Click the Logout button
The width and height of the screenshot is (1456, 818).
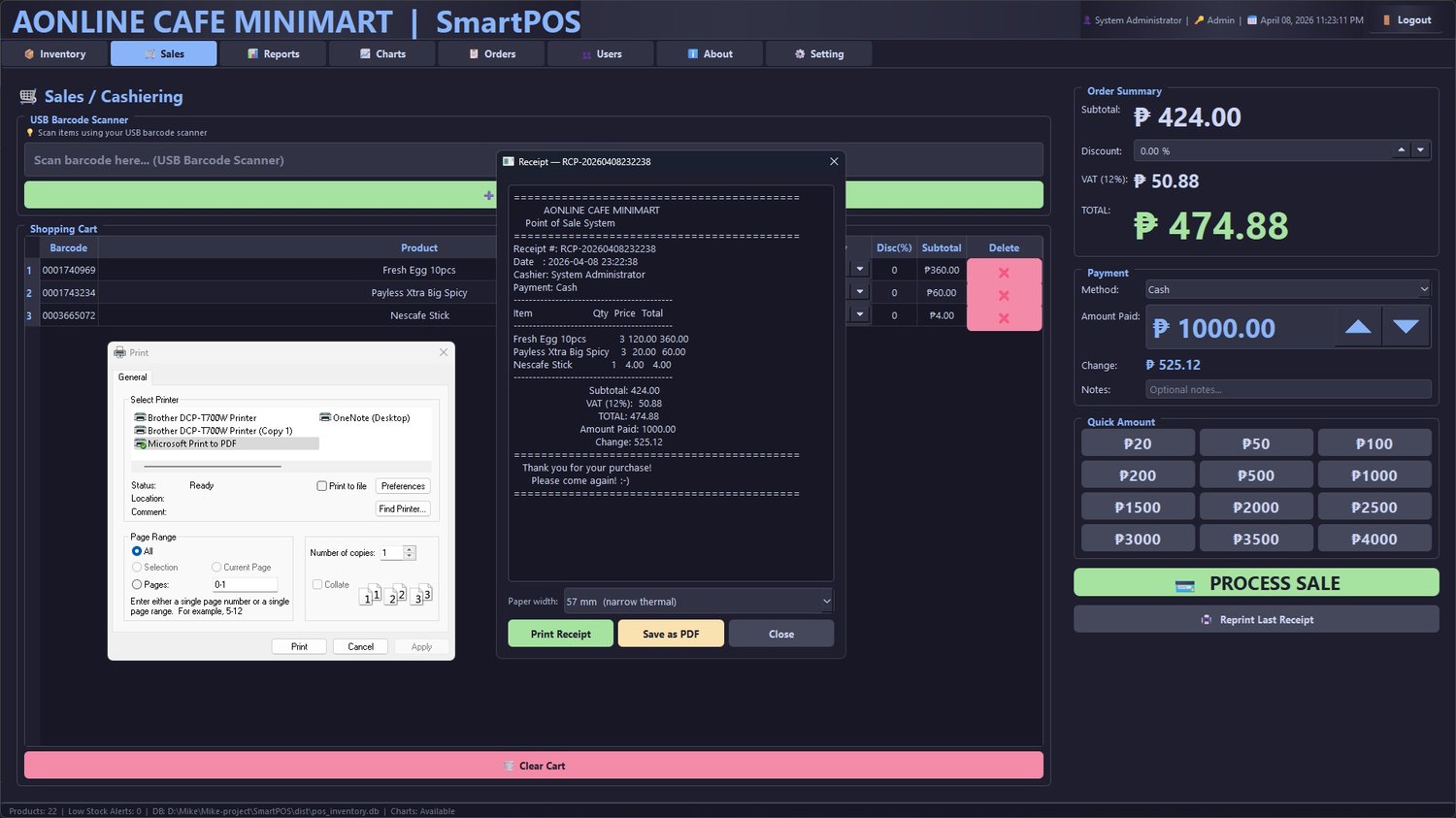click(1406, 19)
